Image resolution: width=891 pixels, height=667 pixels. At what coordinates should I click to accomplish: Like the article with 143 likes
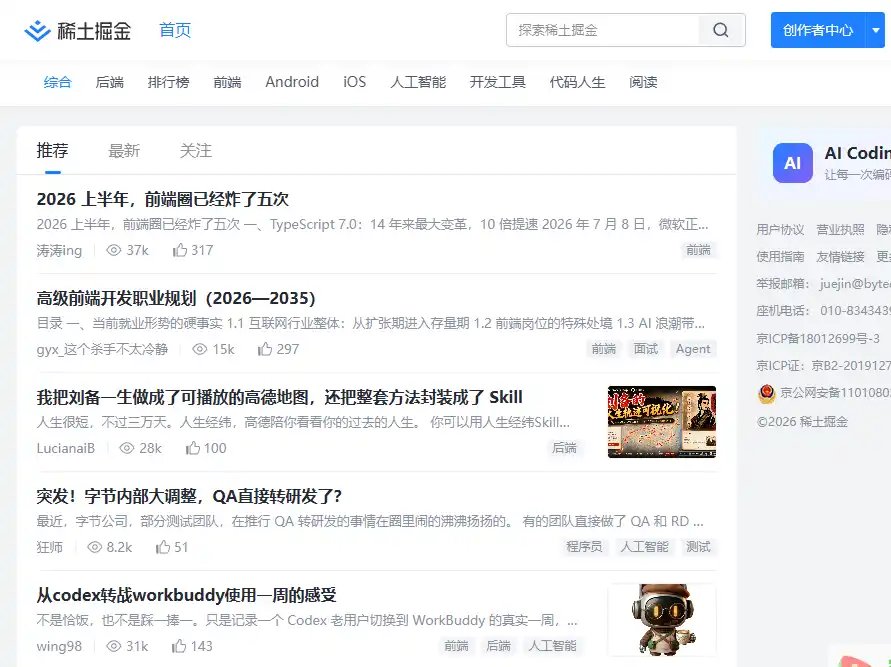(178, 645)
